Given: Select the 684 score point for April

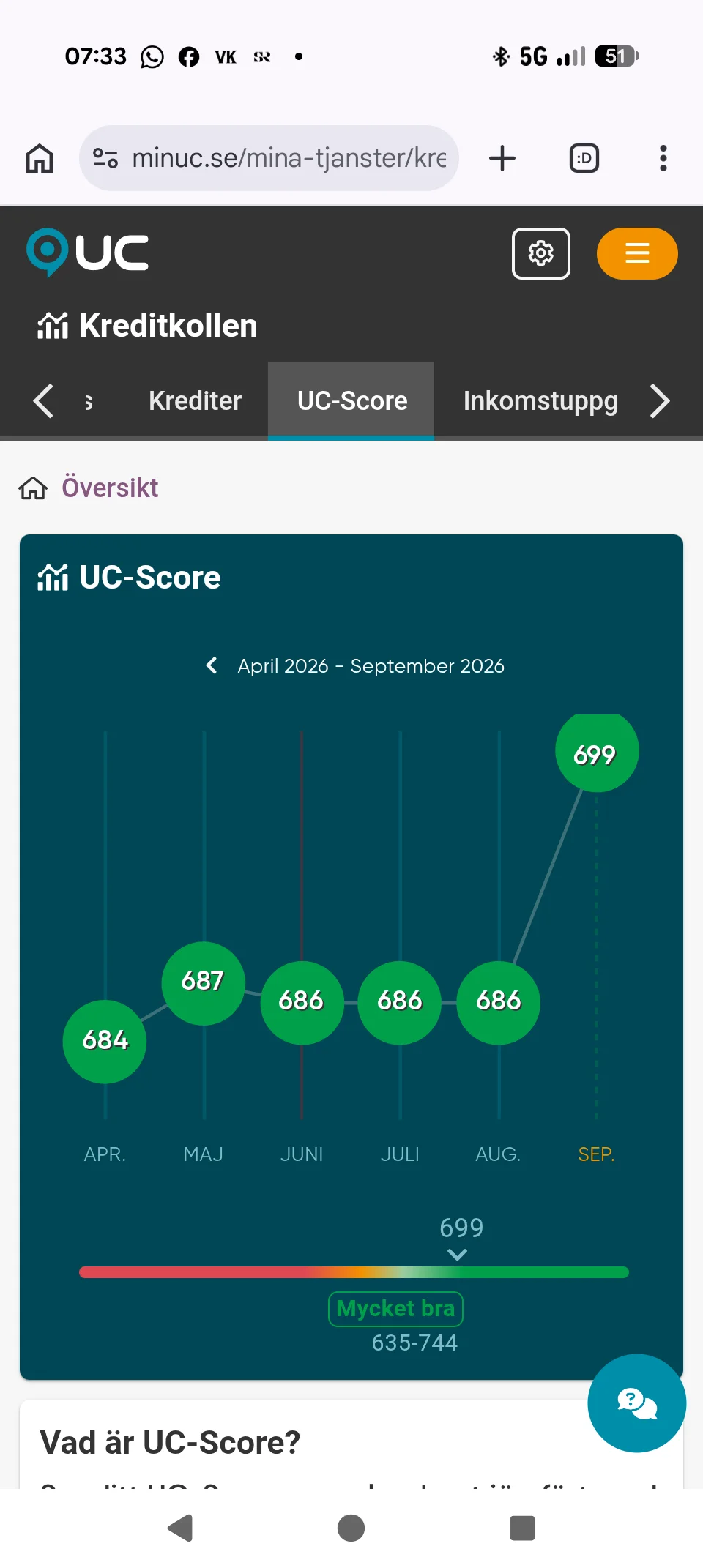Looking at the screenshot, I should pyautogui.click(x=105, y=1041).
